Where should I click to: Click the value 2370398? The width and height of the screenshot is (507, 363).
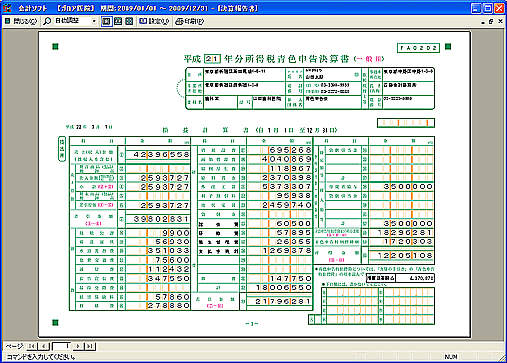(x=287, y=178)
